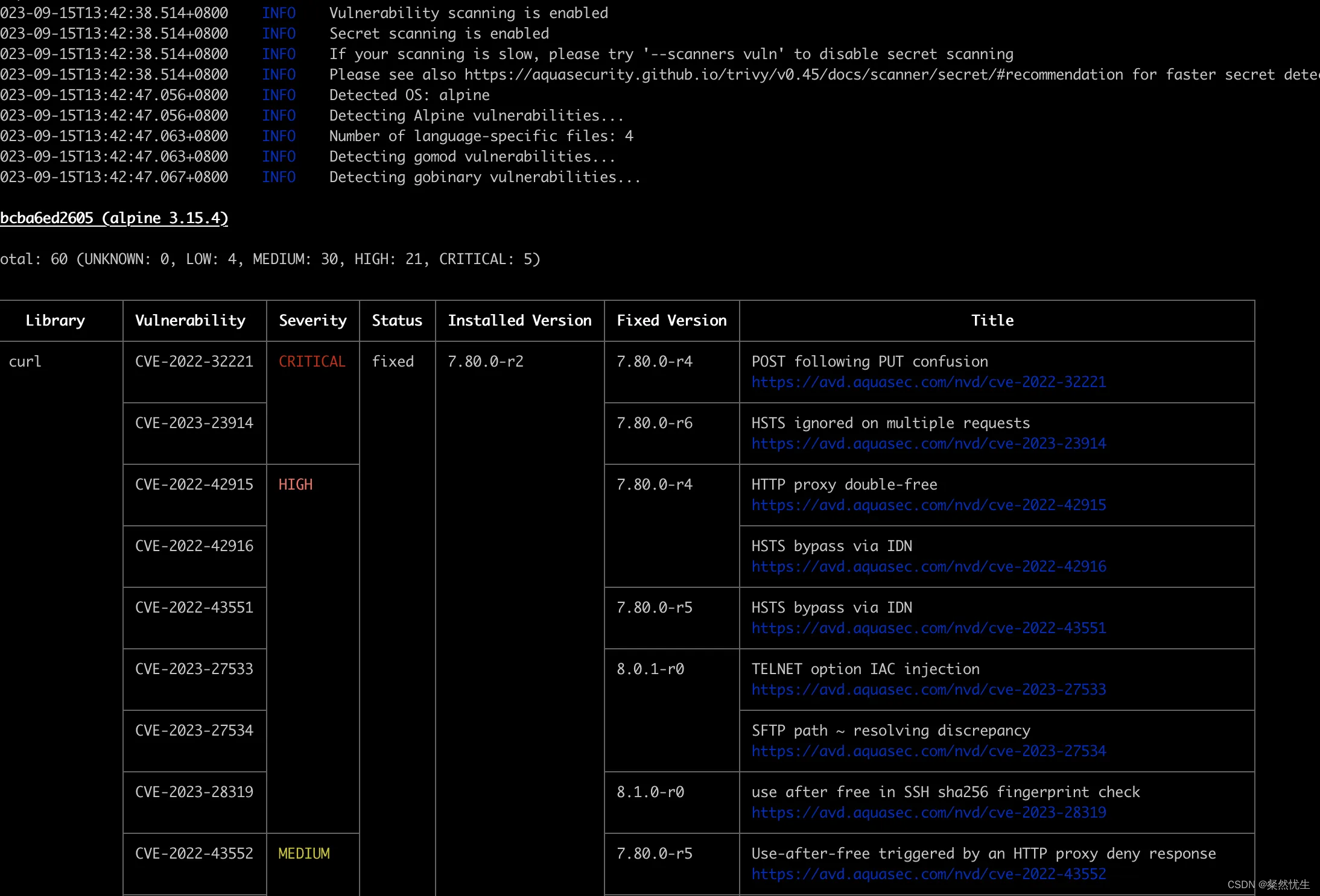Open the avd.aquasec.com link for cve-2022-42915

(x=928, y=505)
